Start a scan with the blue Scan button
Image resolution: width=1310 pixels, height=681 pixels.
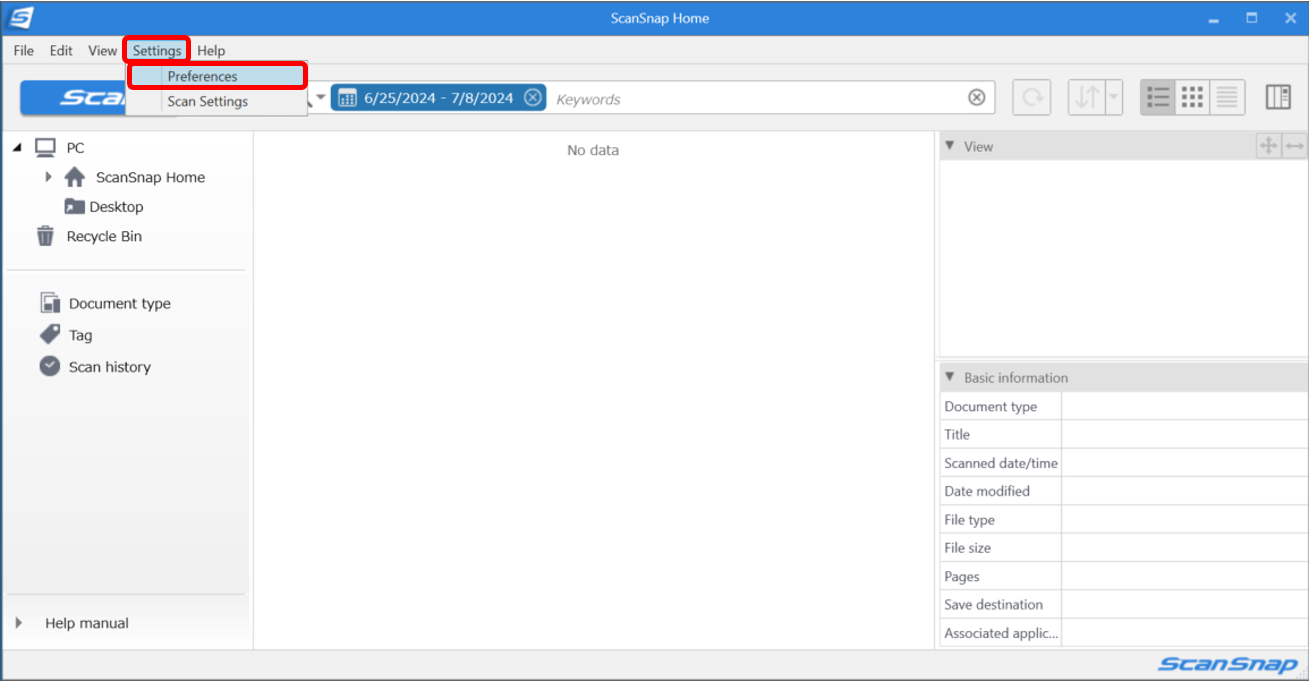pyautogui.click(x=73, y=98)
